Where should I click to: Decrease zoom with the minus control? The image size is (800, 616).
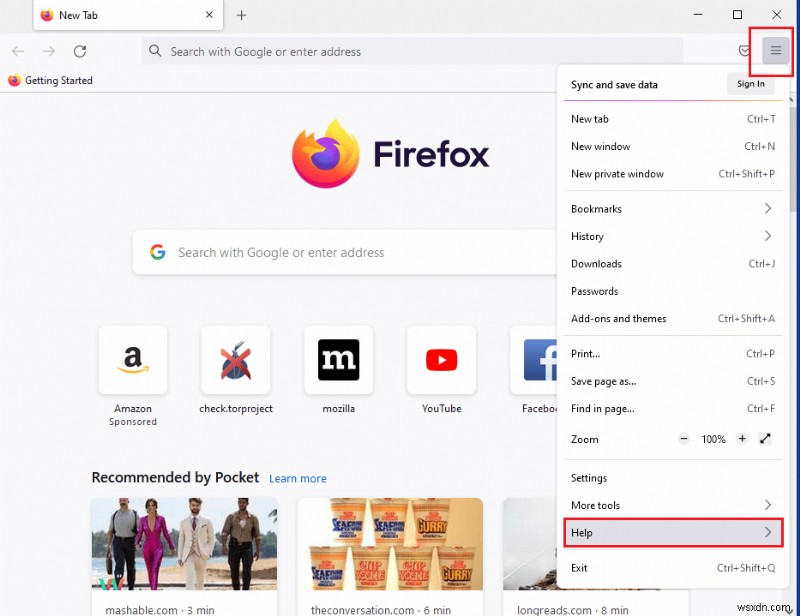(x=686, y=438)
